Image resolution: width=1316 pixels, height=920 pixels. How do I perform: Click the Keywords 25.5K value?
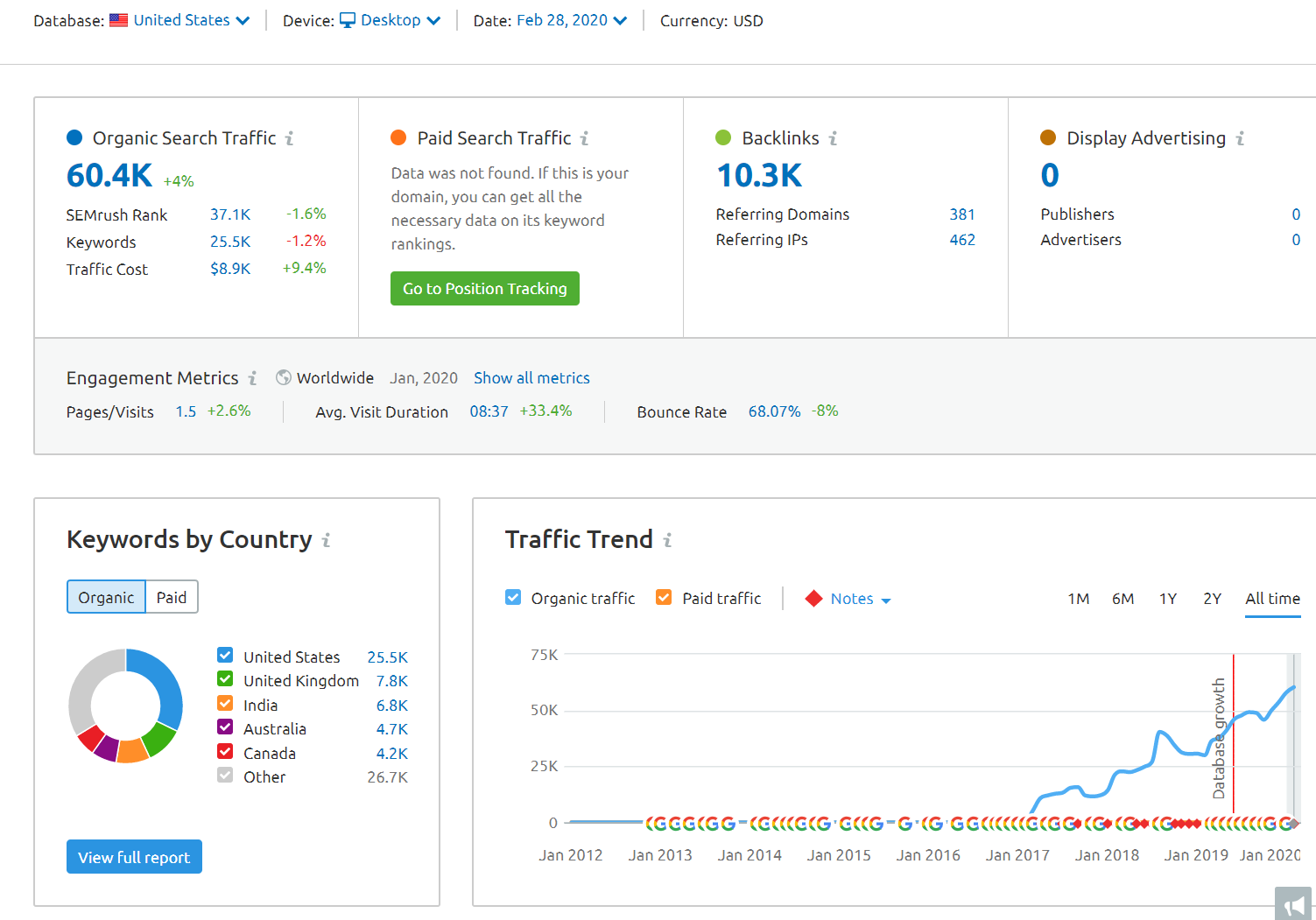click(x=230, y=242)
